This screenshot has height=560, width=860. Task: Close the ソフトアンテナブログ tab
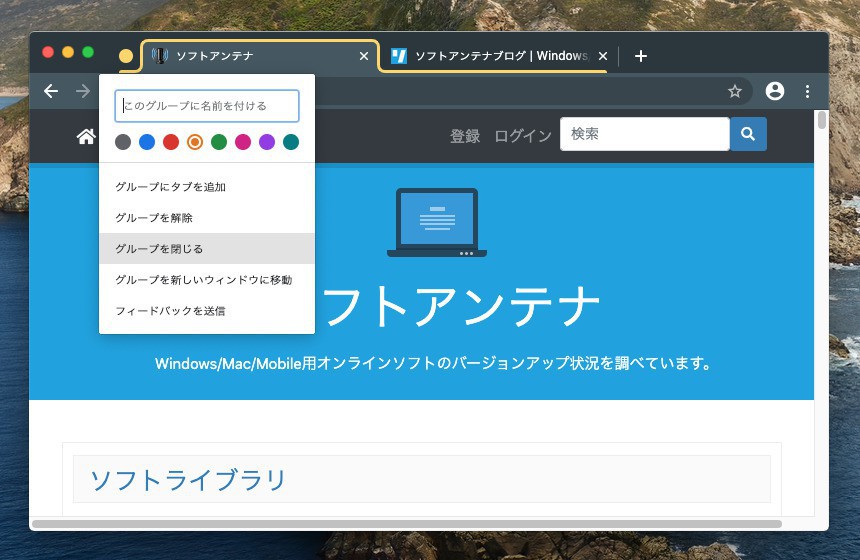tap(603, 56)
